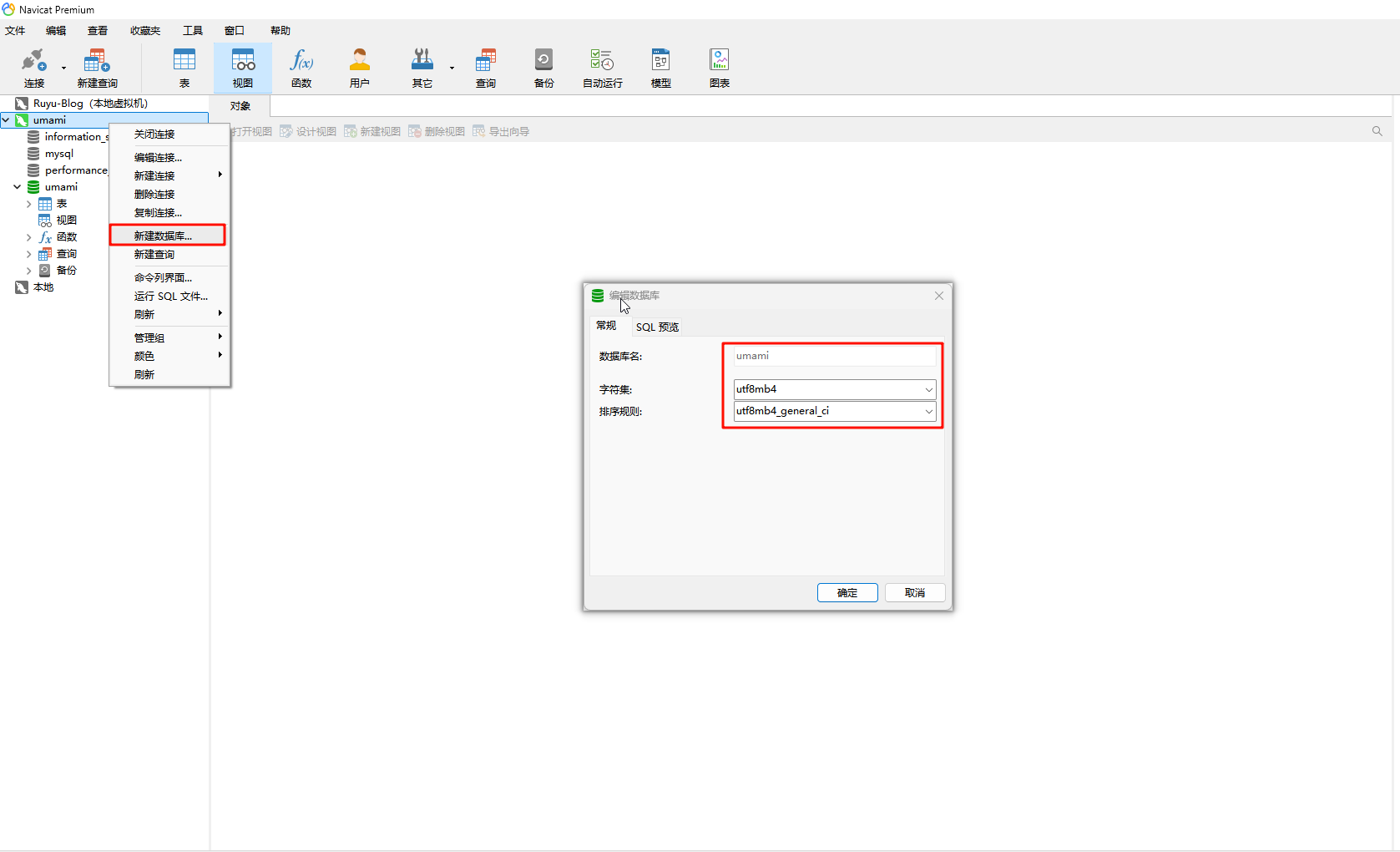Expand the 函数 node in tree

[29, 237]
